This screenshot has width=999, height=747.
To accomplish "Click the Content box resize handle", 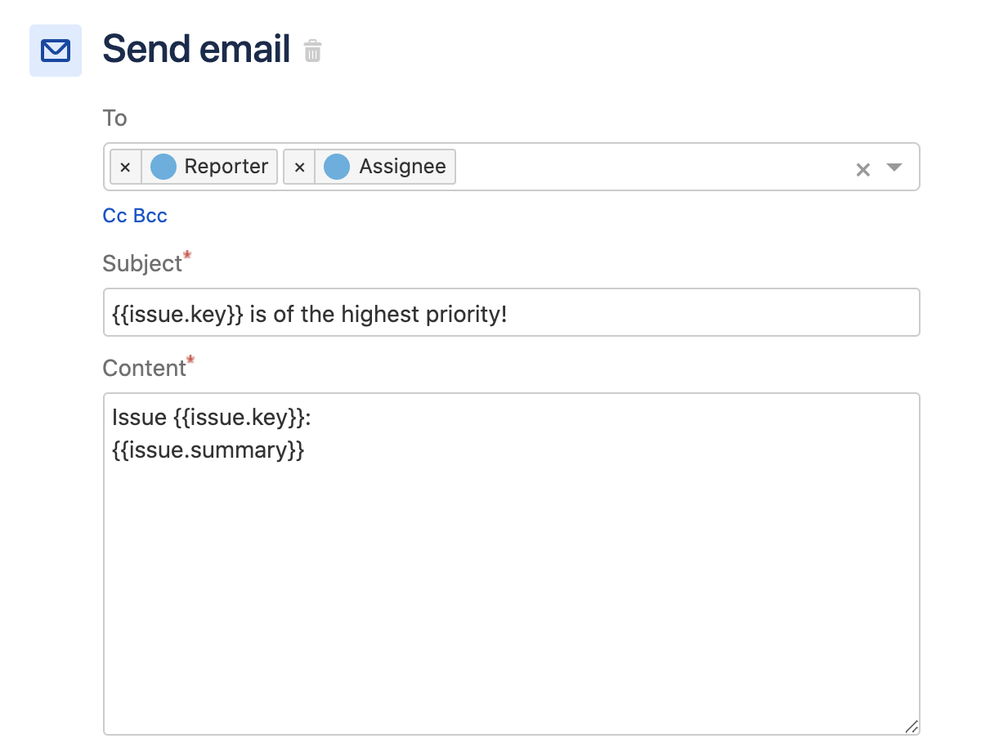I will pos(912,727).
